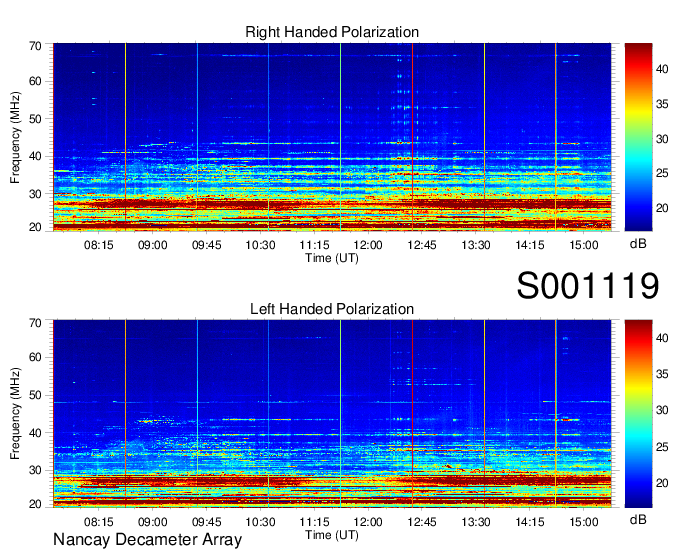Click the 09:00 tick label under upper plot
The image size is (680, 552).
(153, 245)
